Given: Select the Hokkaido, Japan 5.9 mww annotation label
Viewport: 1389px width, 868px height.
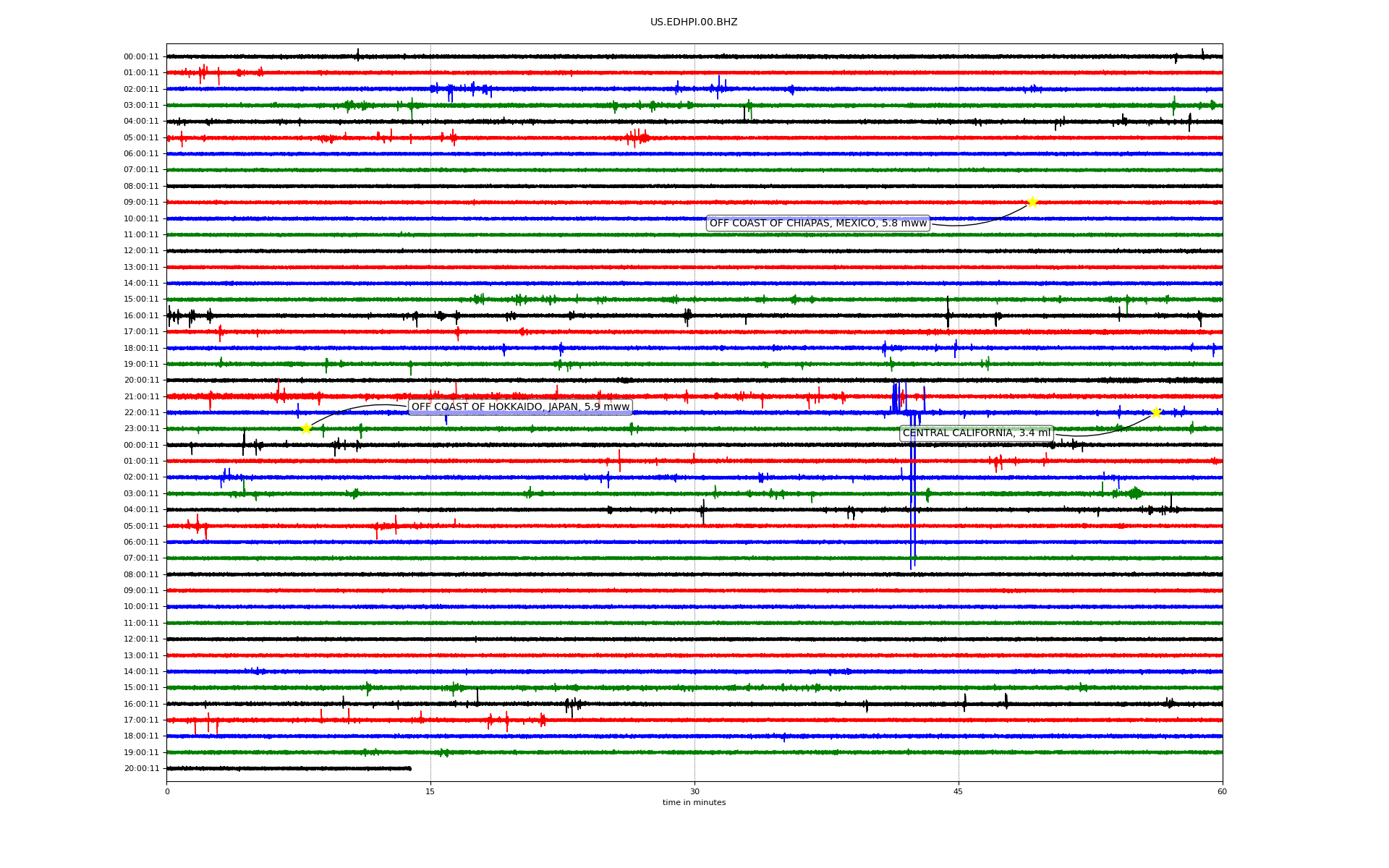Looking at the screenshot, I should click(x=521, y=407).
